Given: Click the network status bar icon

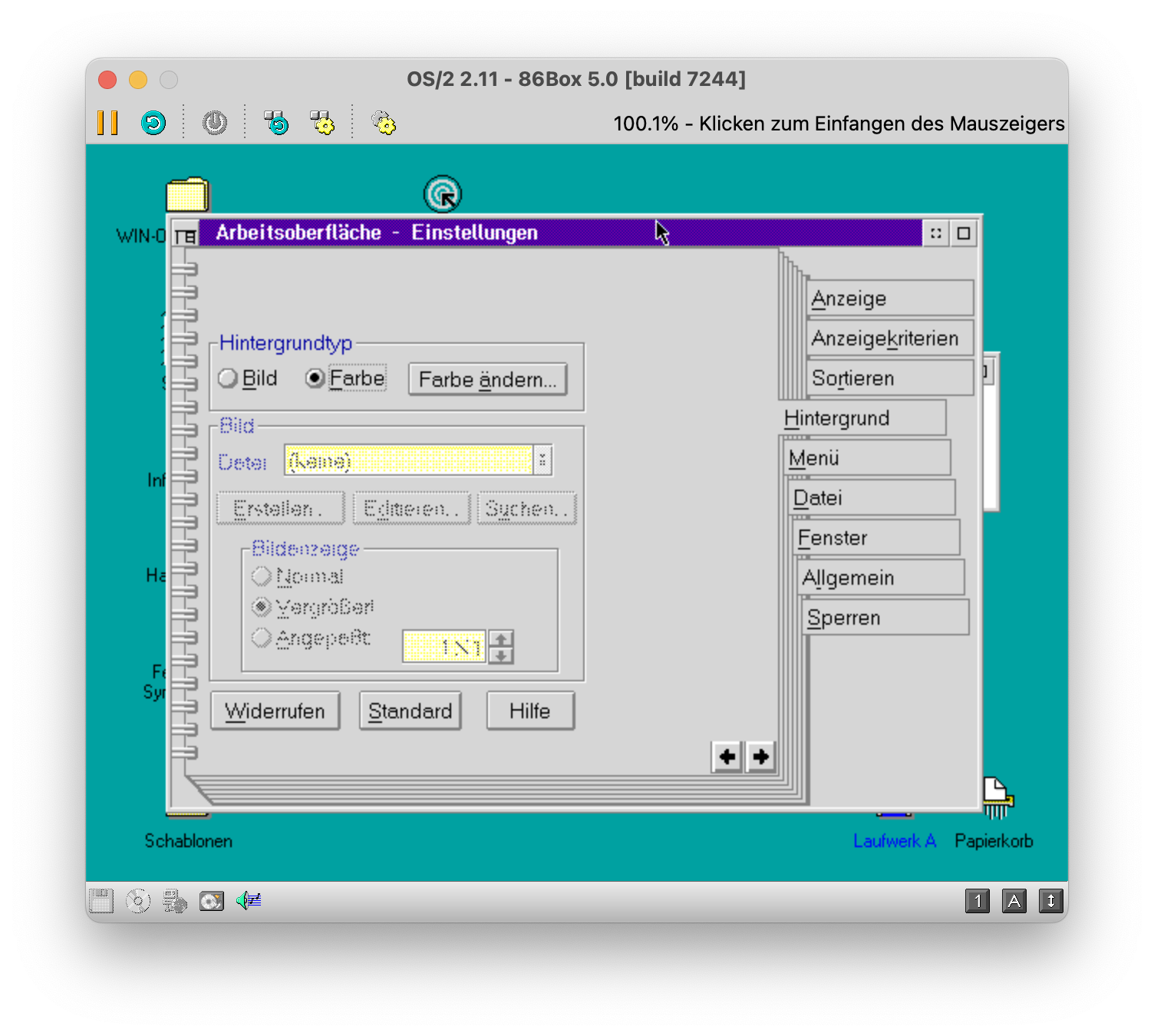Looking at the screenshot, I should [175, 900].
